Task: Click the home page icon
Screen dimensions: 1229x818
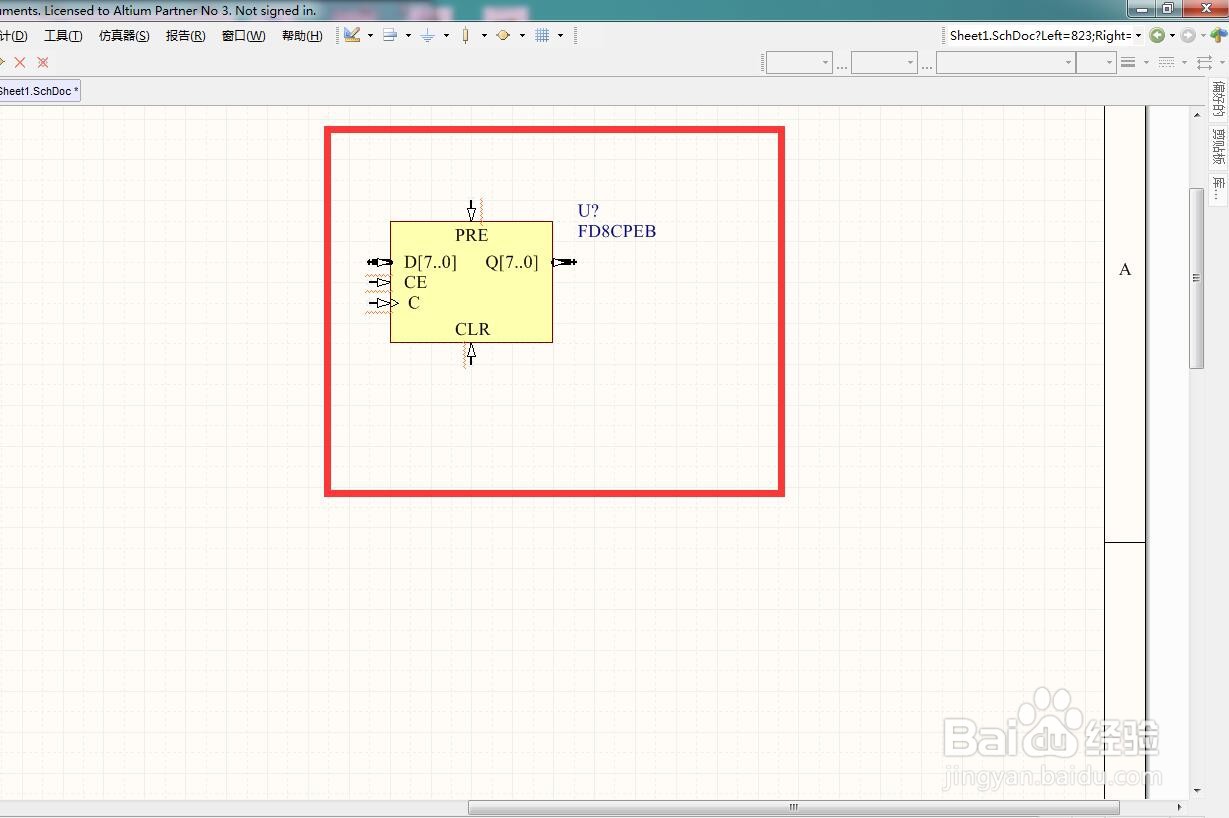Action: (1217, 35)
